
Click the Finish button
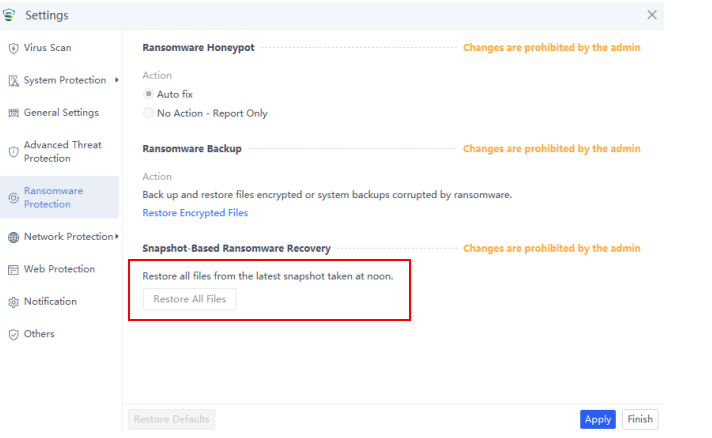click(x=640, y=419)
